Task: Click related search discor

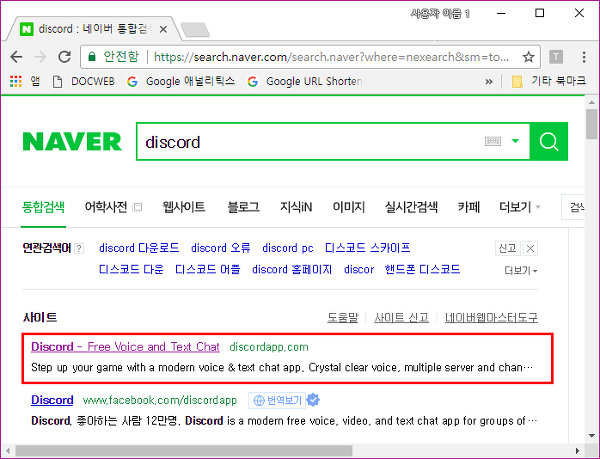Action: 359,269
